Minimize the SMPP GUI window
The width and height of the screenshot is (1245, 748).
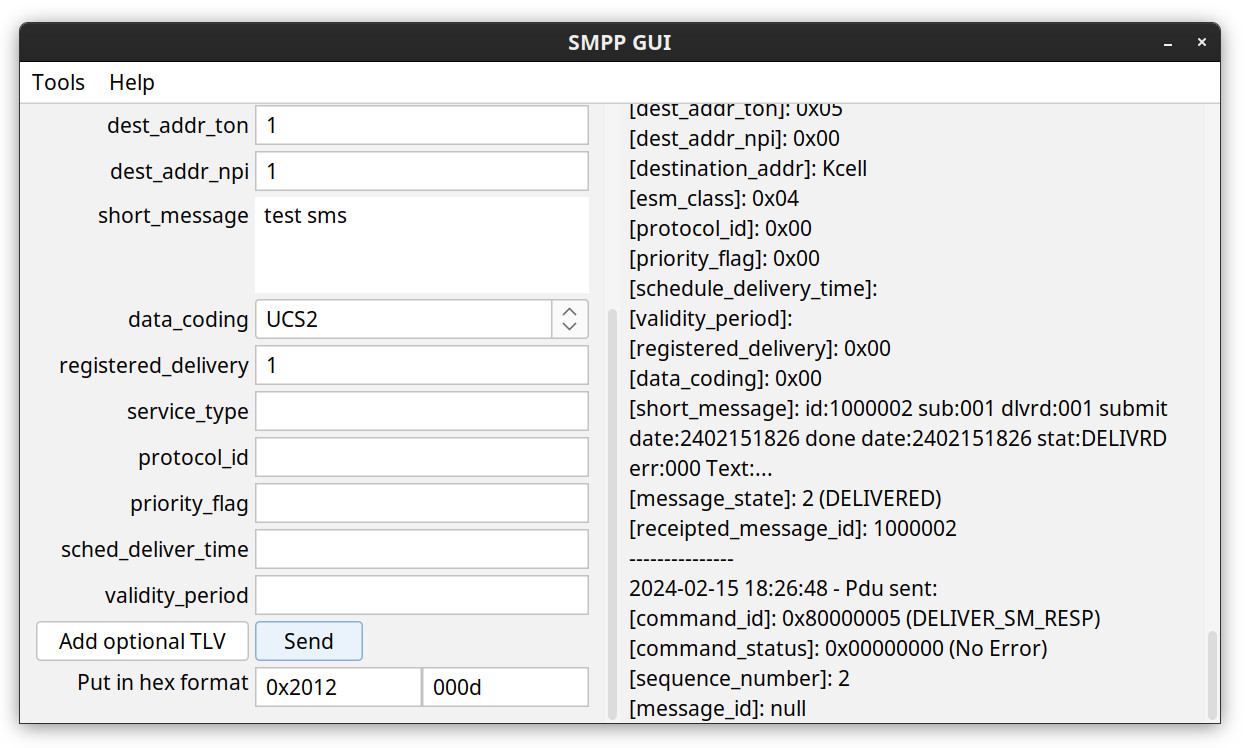(1169, 43)
